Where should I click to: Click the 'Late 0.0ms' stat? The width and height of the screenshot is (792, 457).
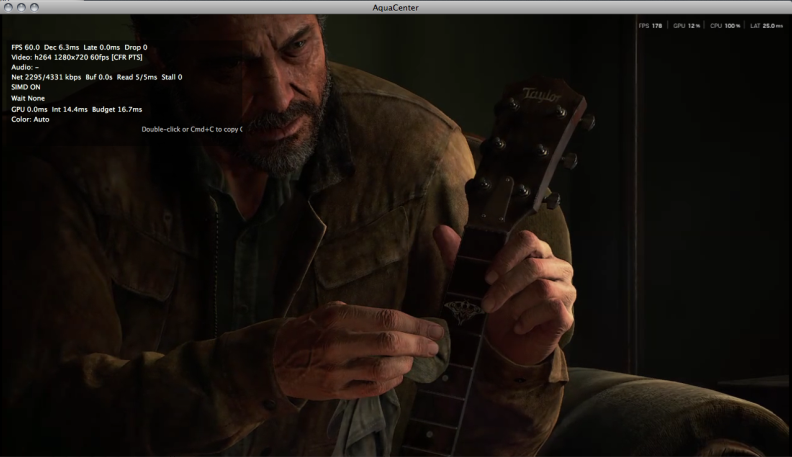click(x=102, y=47)
